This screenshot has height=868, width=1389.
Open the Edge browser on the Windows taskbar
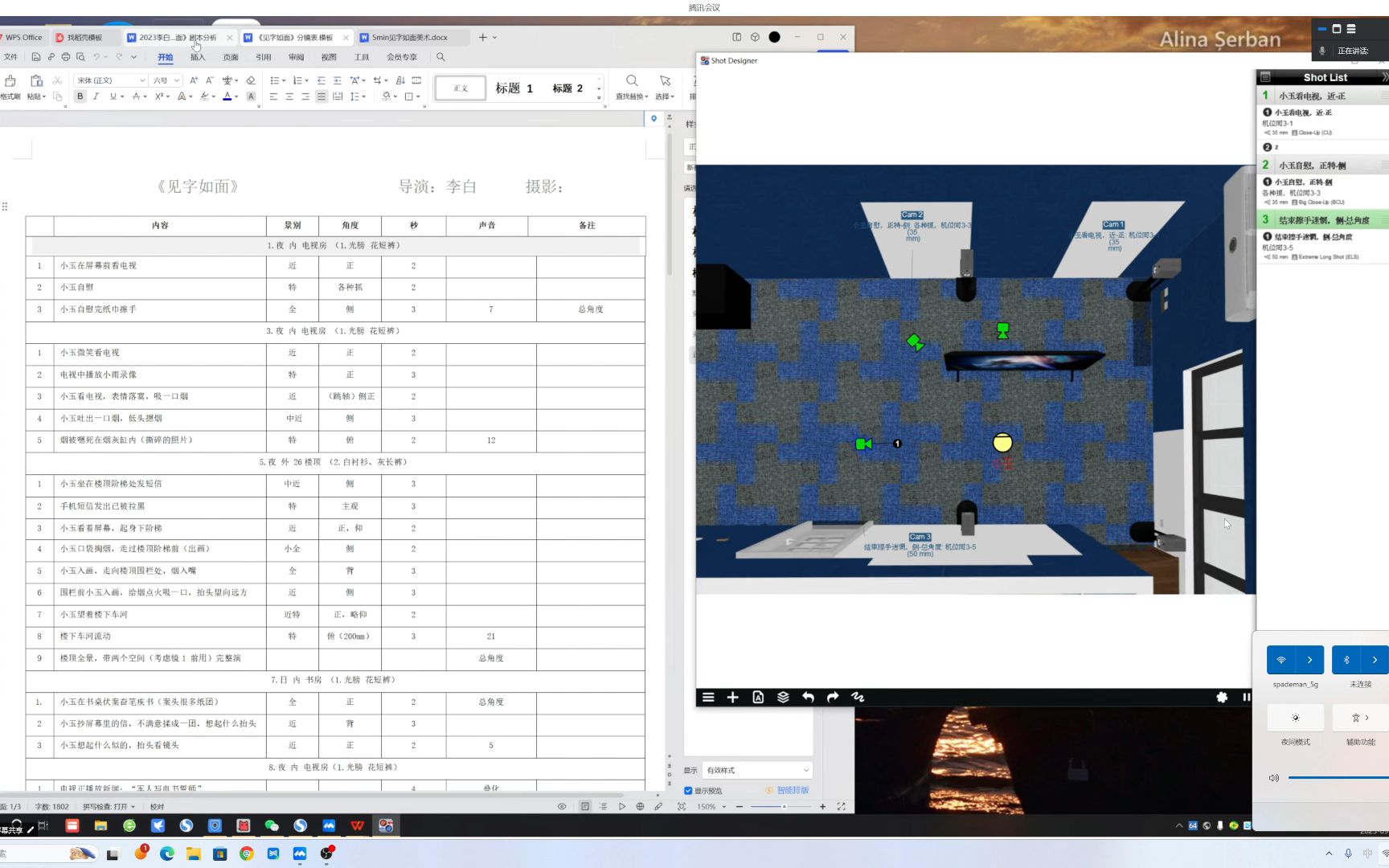pyautogui.click(x=167, y=854)
